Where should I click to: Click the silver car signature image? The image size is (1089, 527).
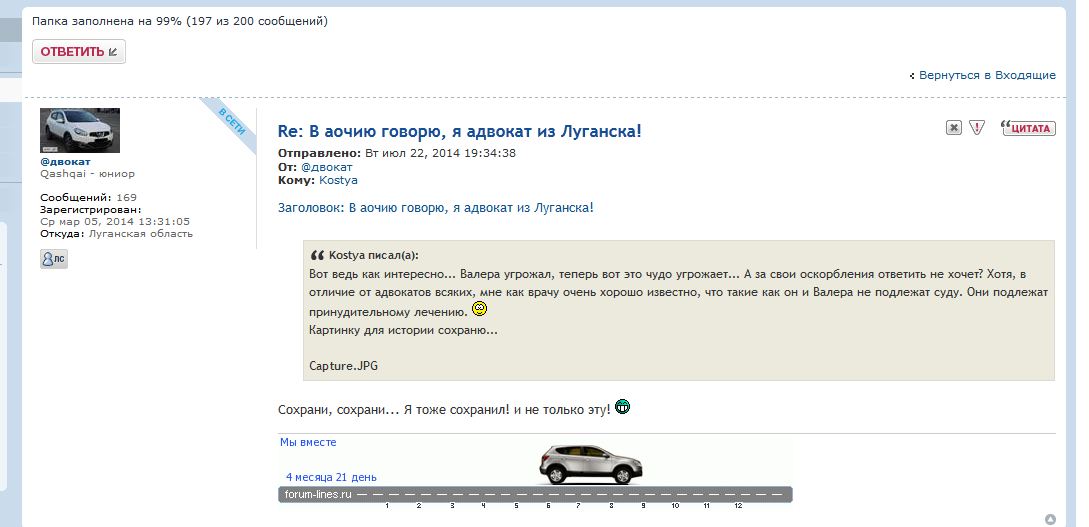pyautogui.click(x=590, y=465)
